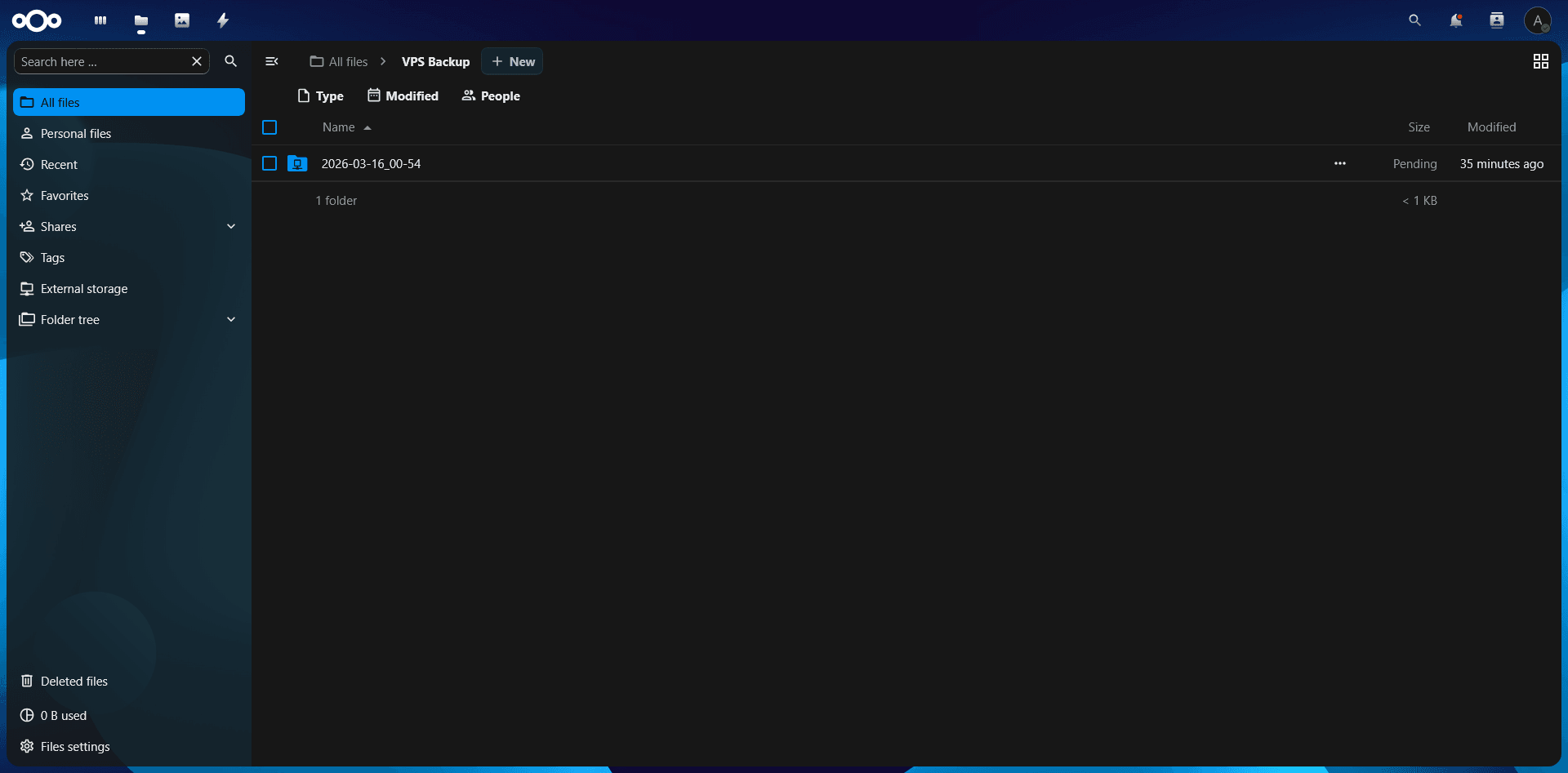Clear the search field with the X
1568x773 pixels.
click(197, 61)
